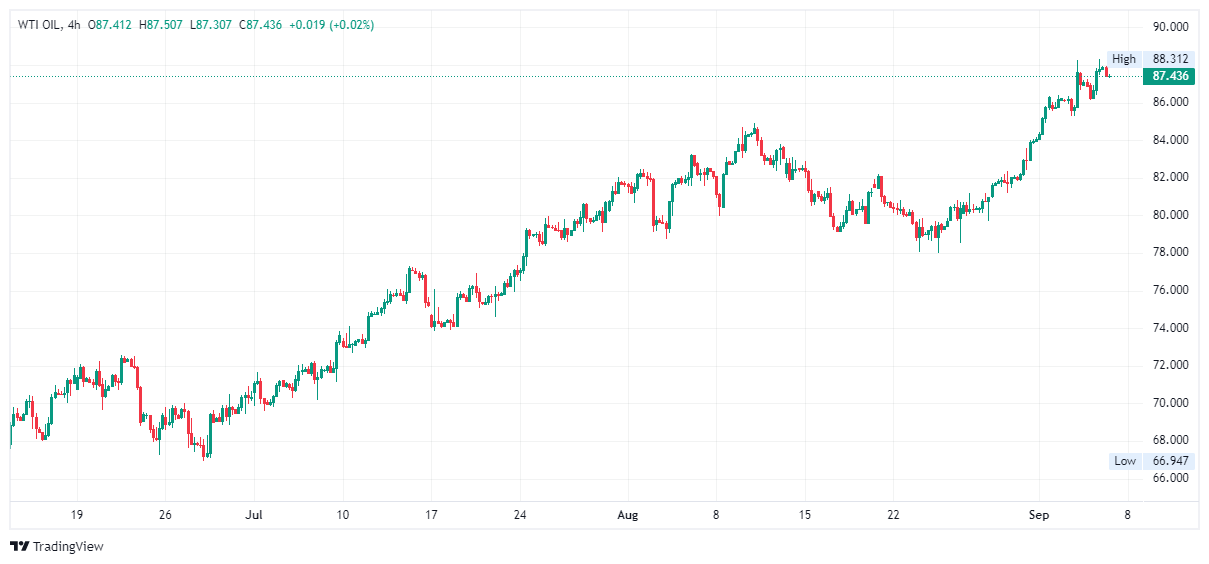Click the Sep date on time axis
1209x564 pixels.
point(1038,515)
